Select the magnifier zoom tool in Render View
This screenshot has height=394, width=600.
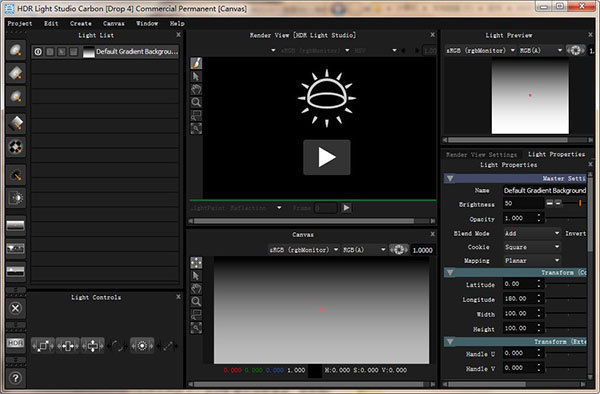[196, 102]
